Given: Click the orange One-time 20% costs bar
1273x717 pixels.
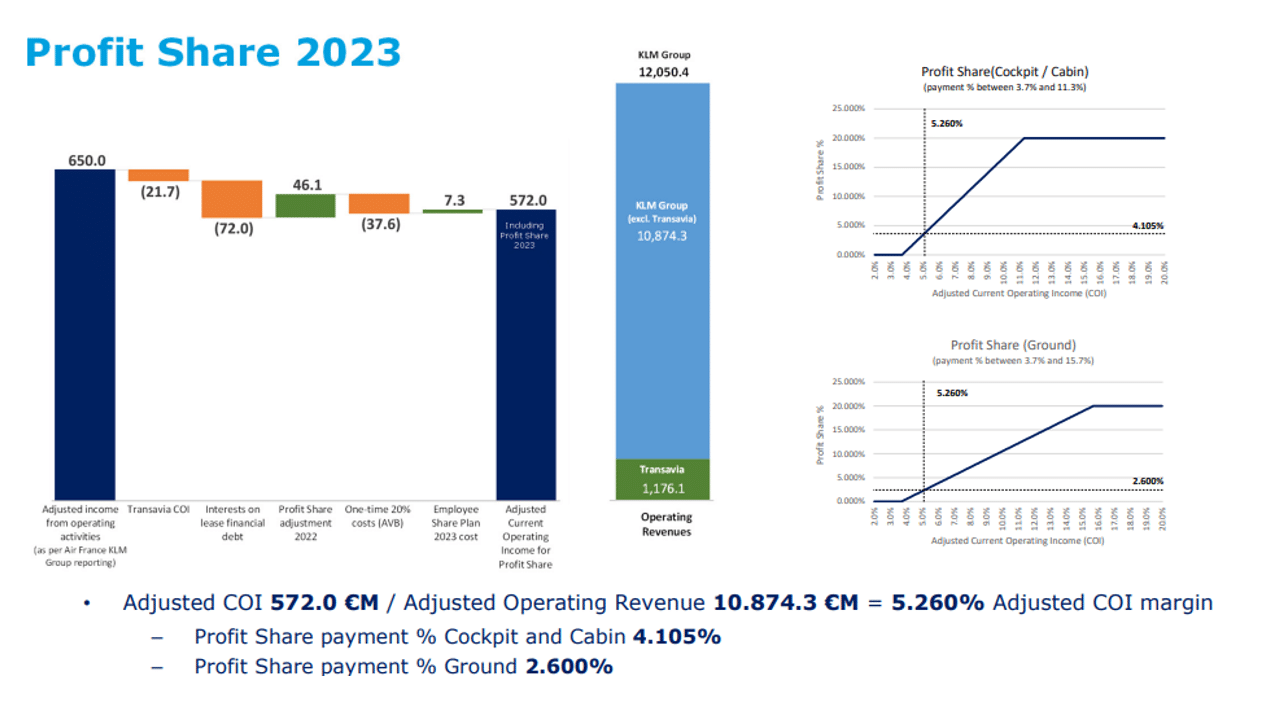Looking at the screenshot, I should [x=379, y=204].
